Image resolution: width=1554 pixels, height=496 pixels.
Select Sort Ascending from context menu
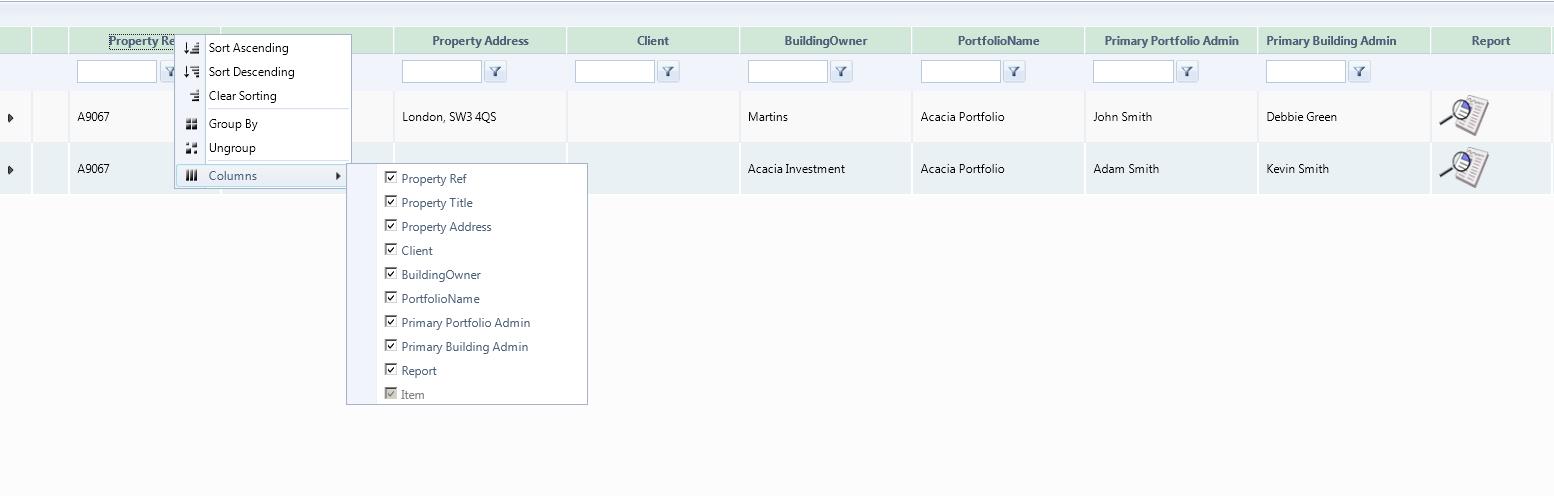coord(248,48)
